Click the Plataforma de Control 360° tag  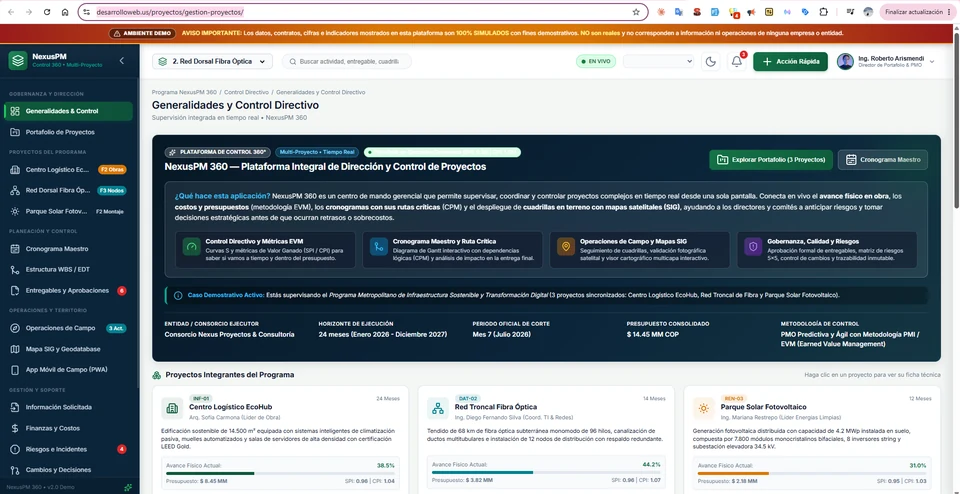pyautogui.click(x=217, y=152)
